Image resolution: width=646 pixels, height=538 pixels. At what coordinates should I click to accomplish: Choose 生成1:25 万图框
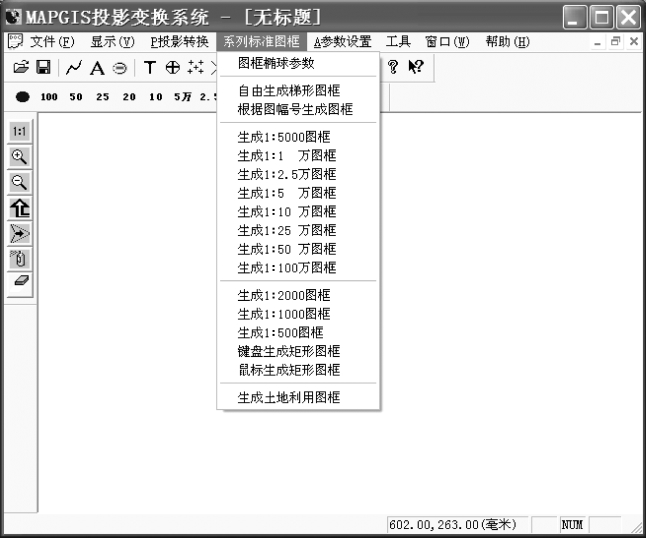(298, 230)
